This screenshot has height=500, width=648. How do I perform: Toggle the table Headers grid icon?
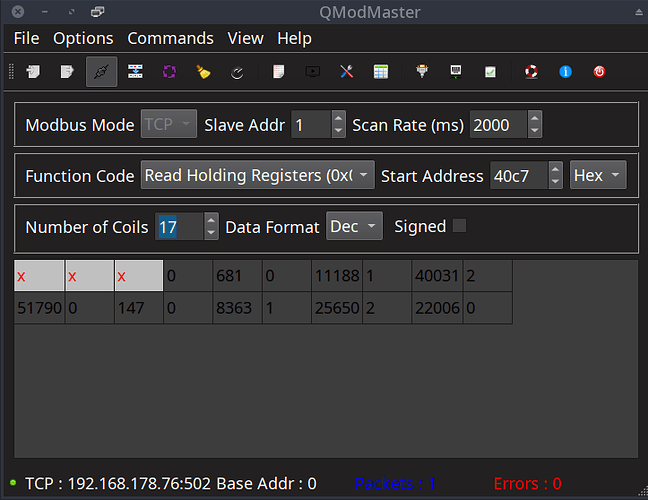381,72
